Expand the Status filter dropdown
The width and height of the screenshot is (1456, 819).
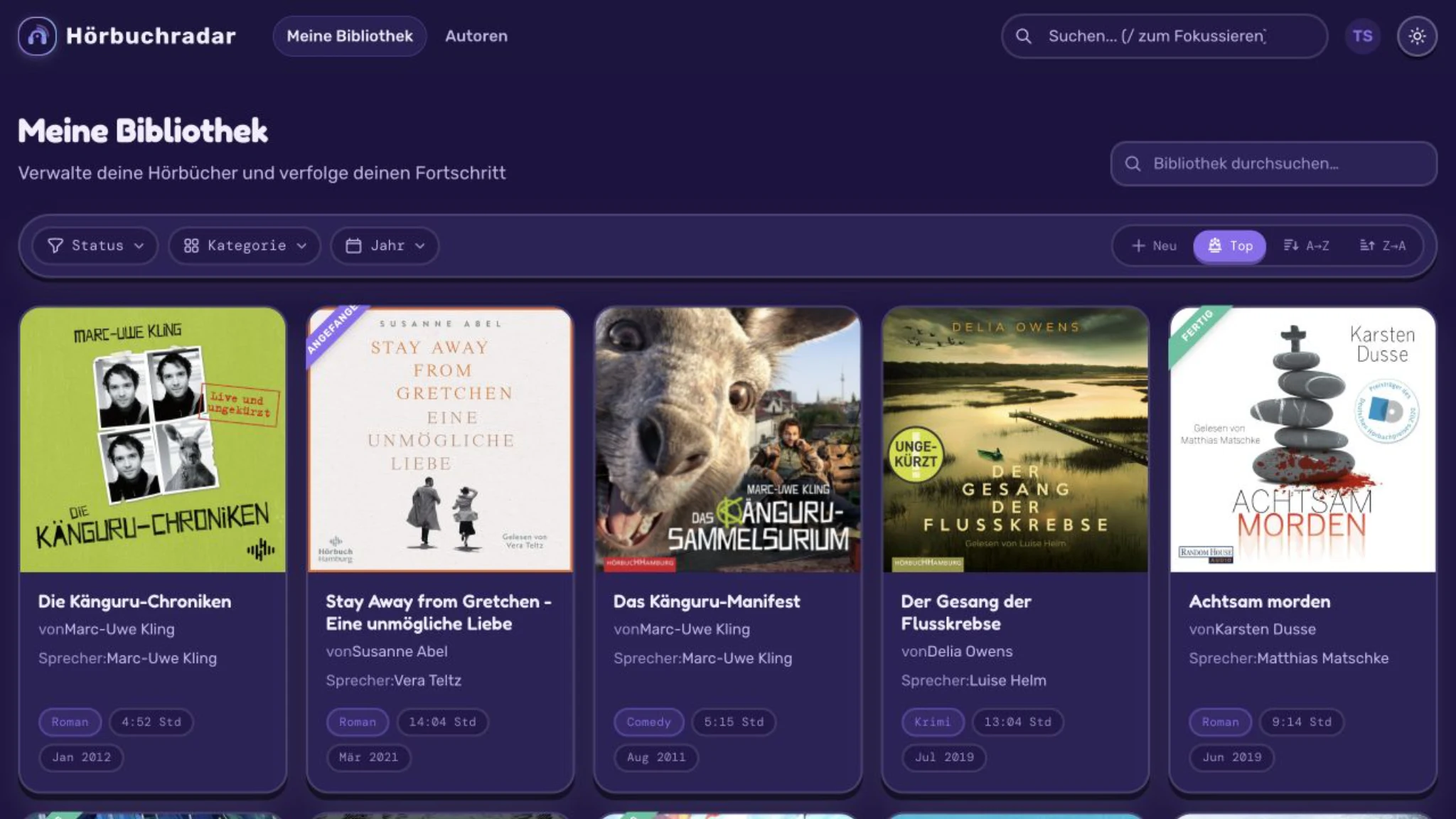pos(95,246)
